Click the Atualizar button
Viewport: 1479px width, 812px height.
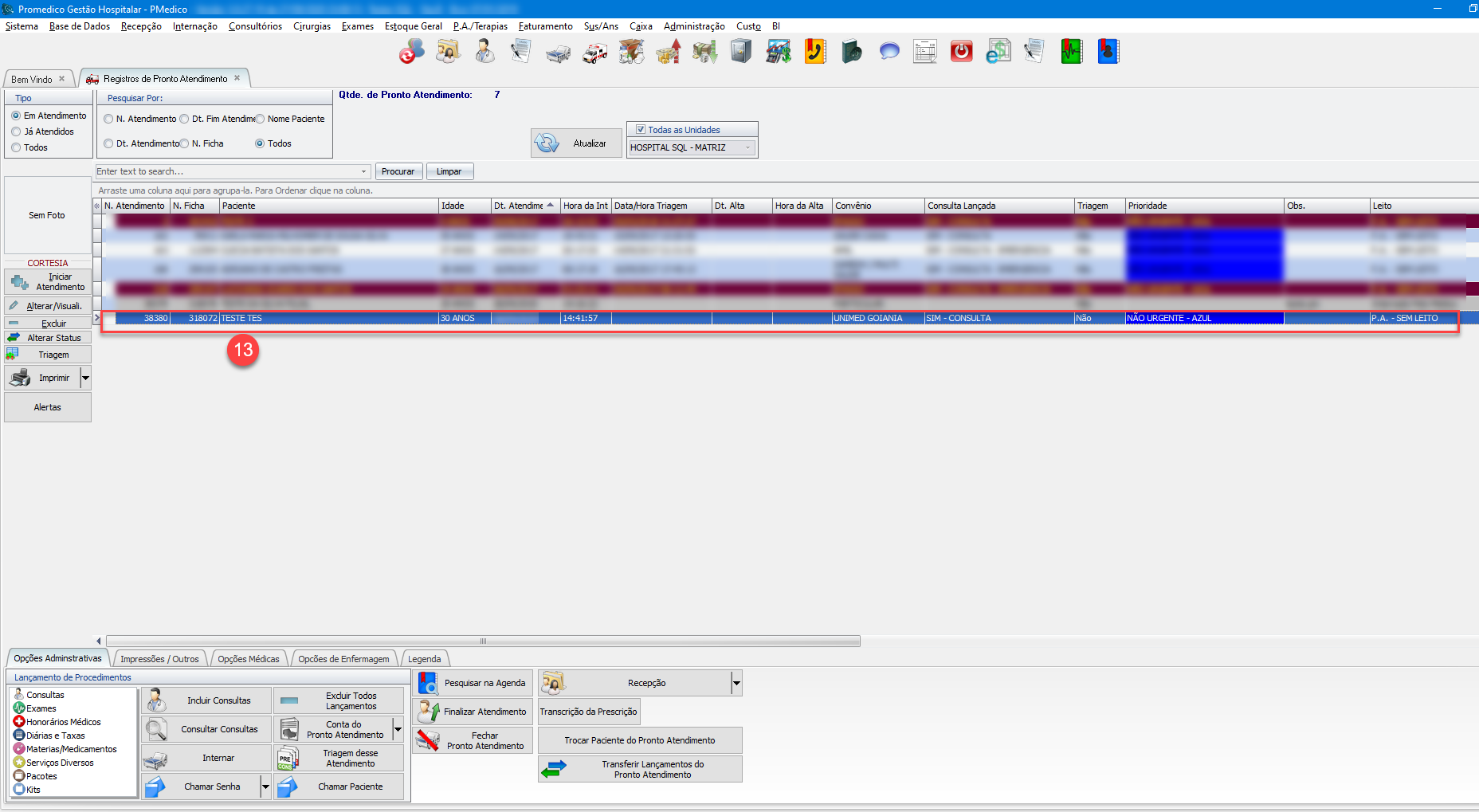coord(576,143)
